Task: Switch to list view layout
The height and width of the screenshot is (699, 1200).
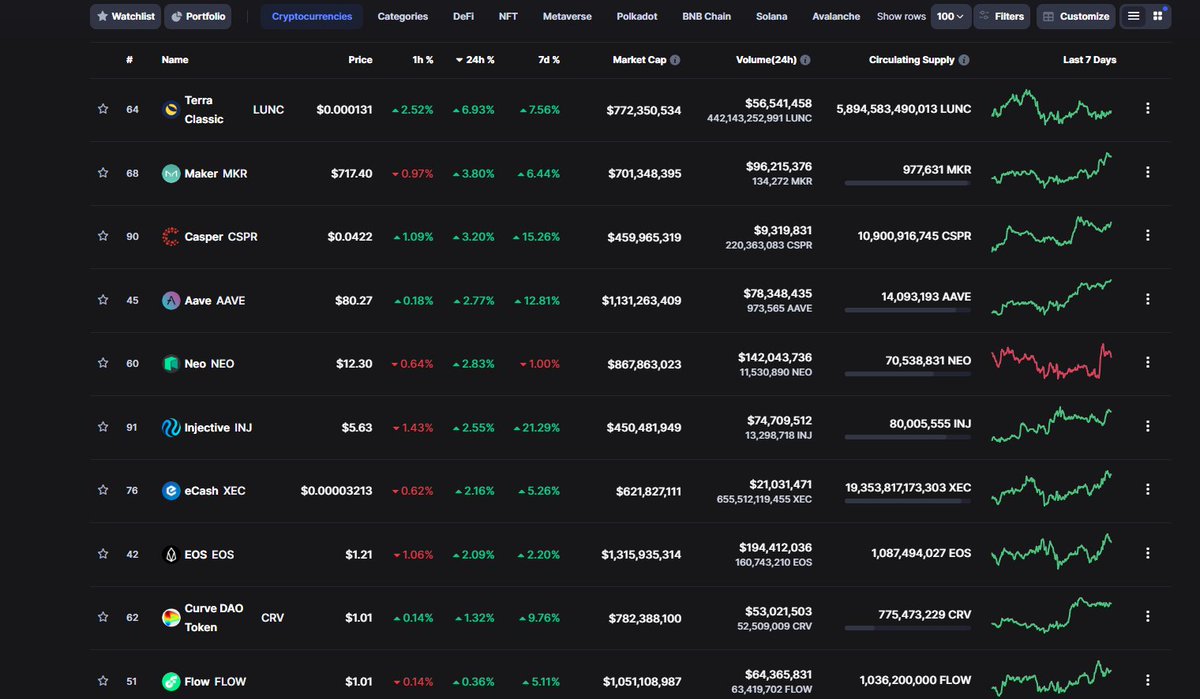Action: pyautogui.click(x=1134, y=16)
